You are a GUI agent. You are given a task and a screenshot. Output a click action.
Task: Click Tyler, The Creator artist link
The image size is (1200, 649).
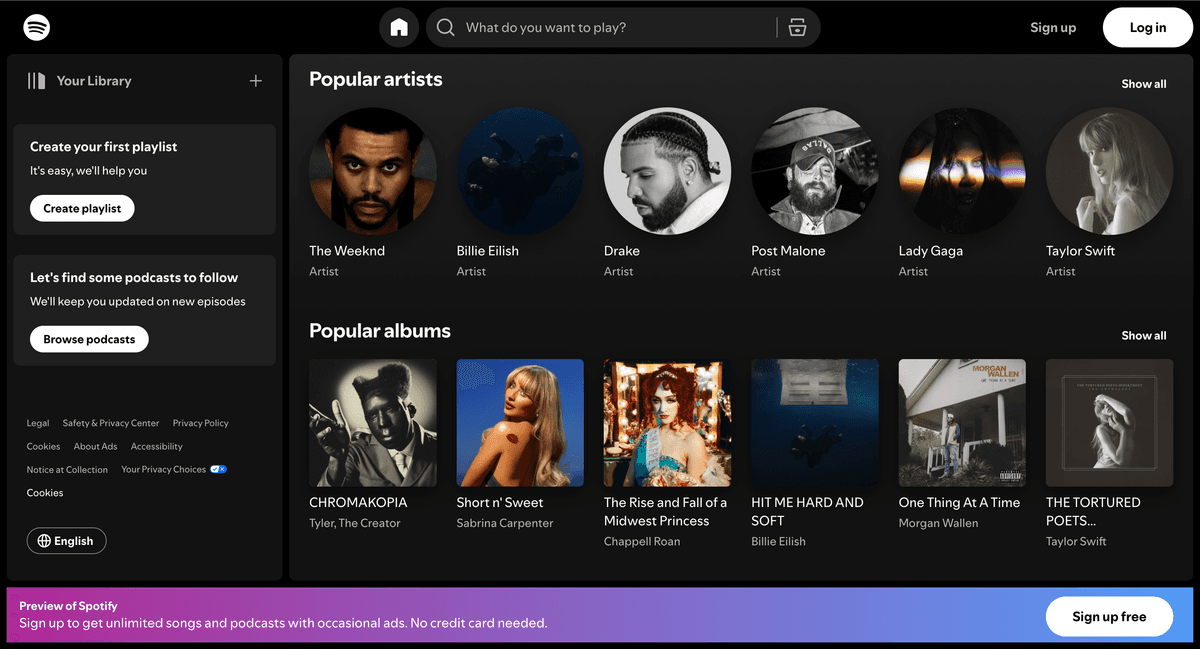coord(355,523)
